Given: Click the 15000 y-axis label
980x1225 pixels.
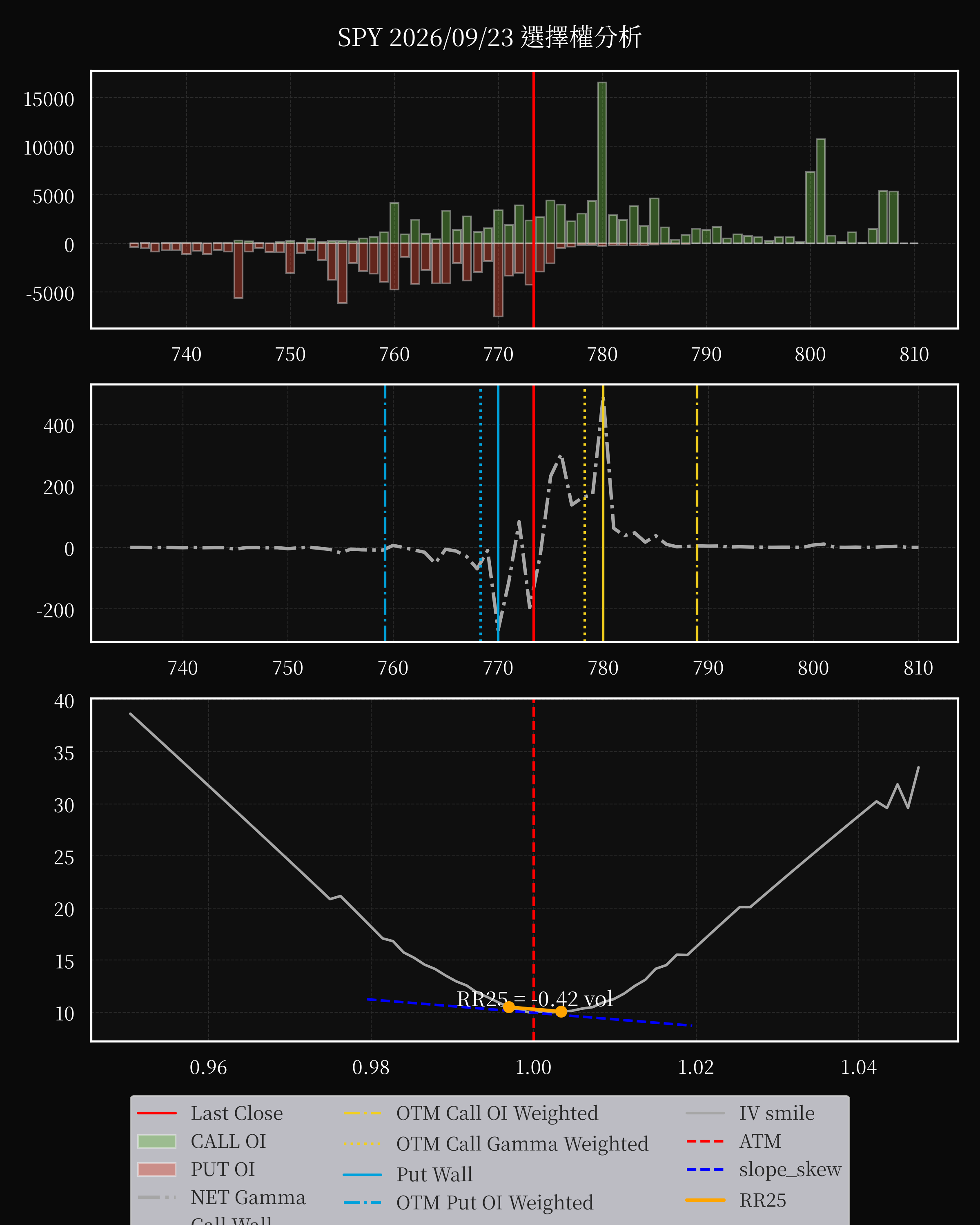Looking at the screenshot, I should click(x=49, y=100).
